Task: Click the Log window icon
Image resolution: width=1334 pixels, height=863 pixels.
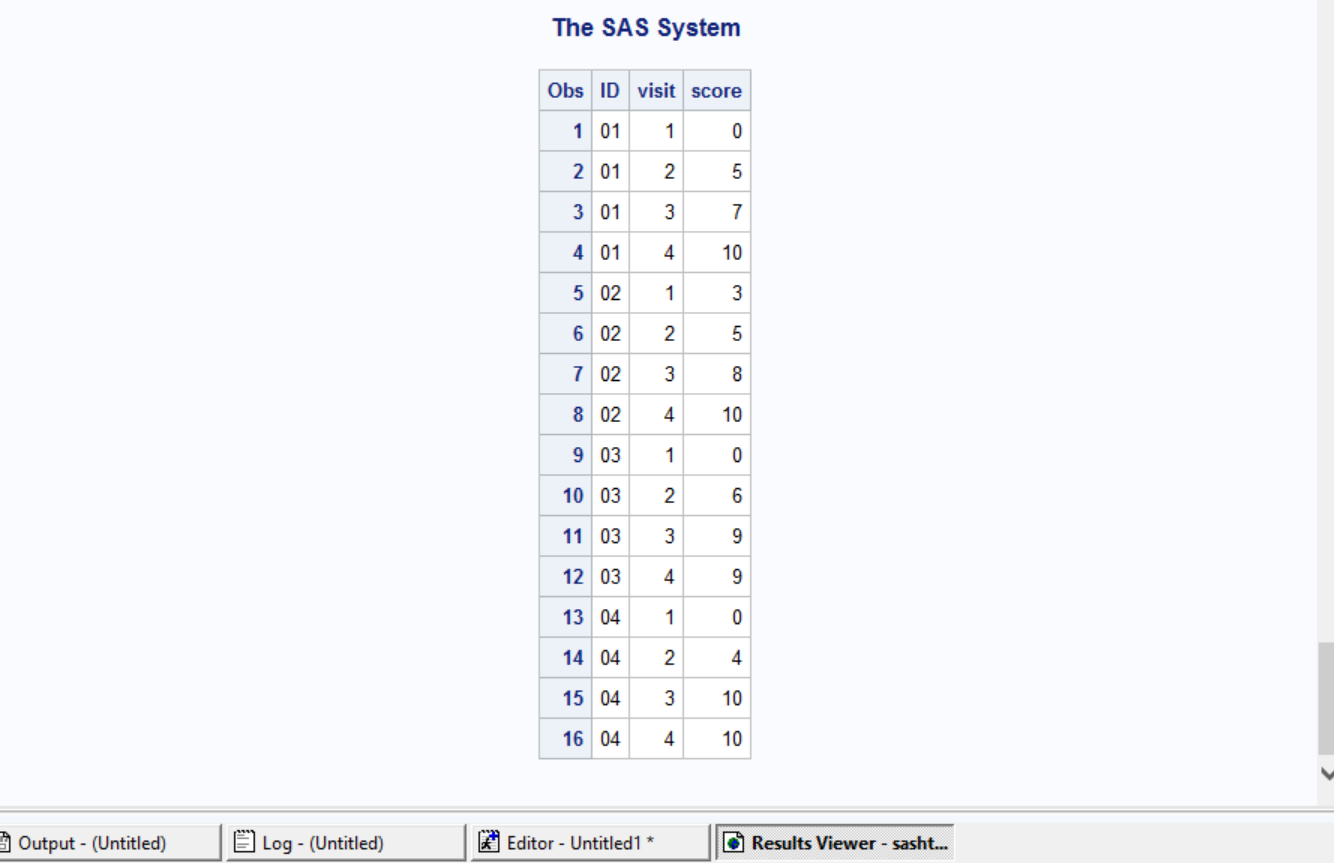Action: [243, 841]
